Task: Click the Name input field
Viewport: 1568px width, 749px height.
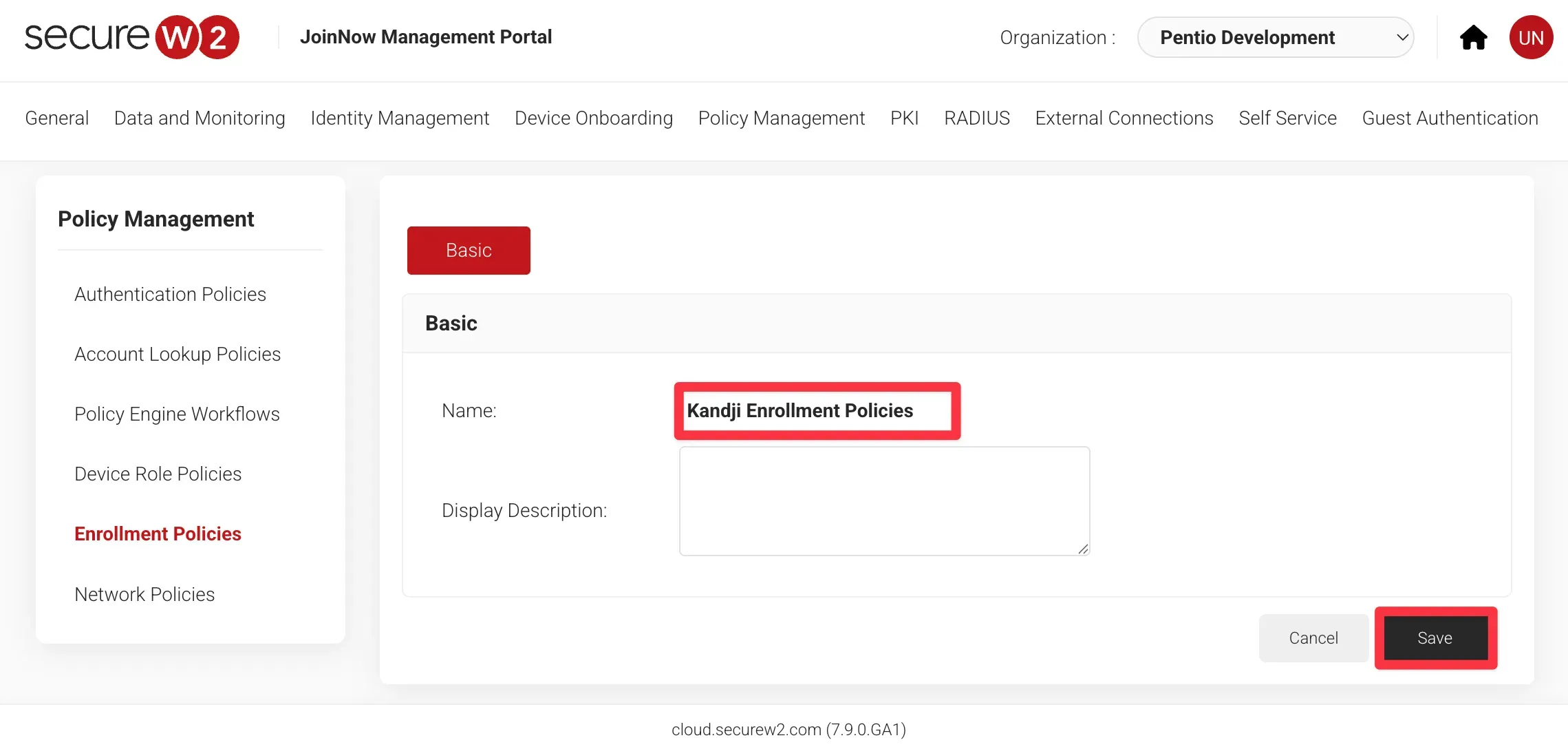Action: tap(816, 411)
